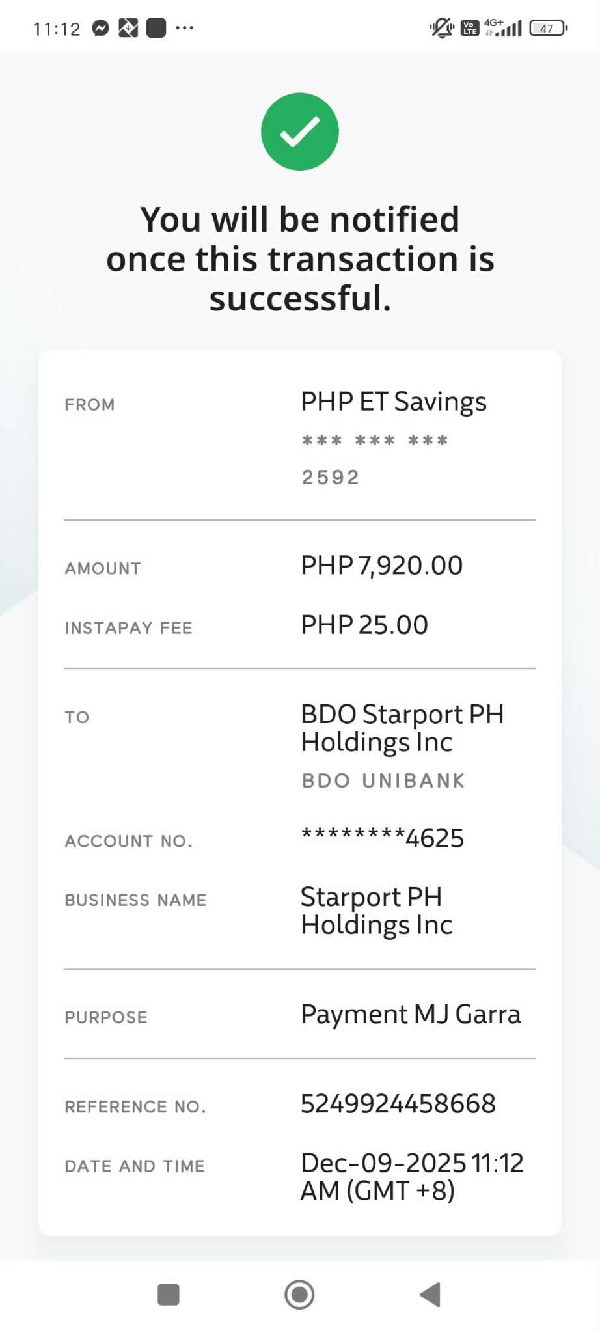The image size is (600, 1333).
Task: Tap the 11:12 clock in status bar
Action: click(56, 29)
